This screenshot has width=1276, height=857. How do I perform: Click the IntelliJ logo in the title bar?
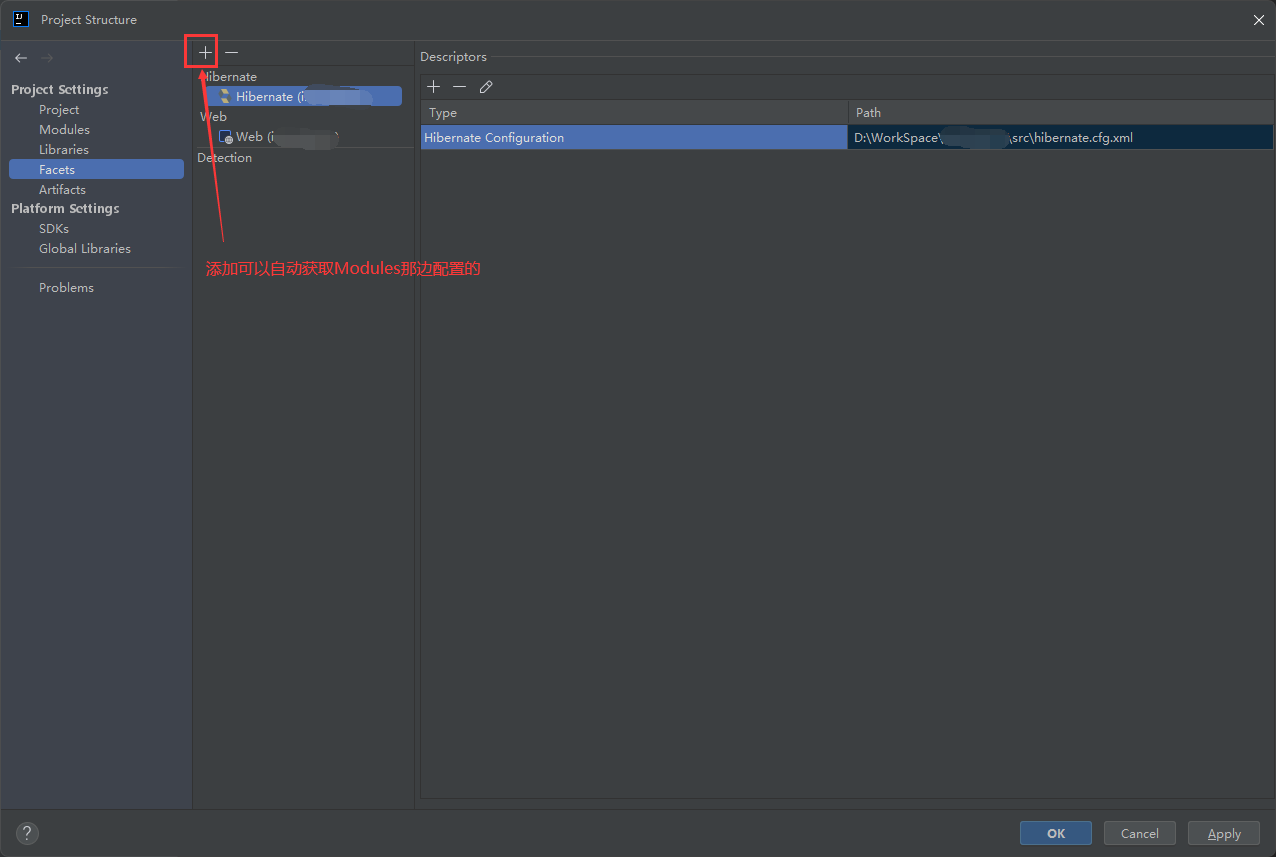(21, 19)
